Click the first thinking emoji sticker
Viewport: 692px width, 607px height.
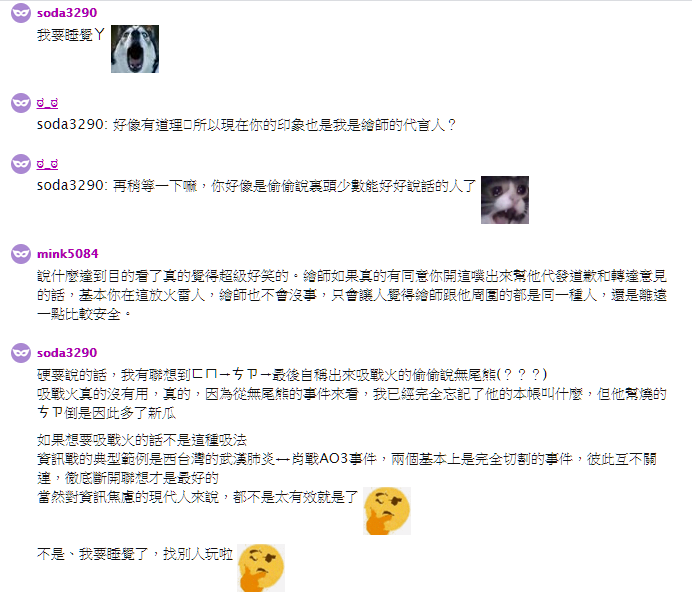(x=387, y=511)
